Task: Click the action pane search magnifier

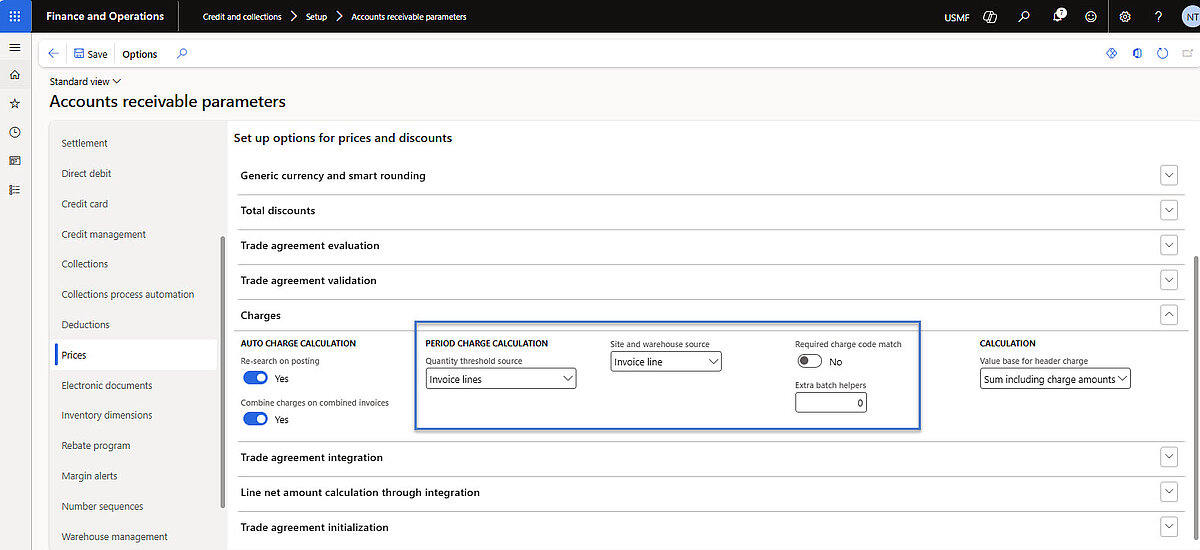Action: (x=182, y=54)
